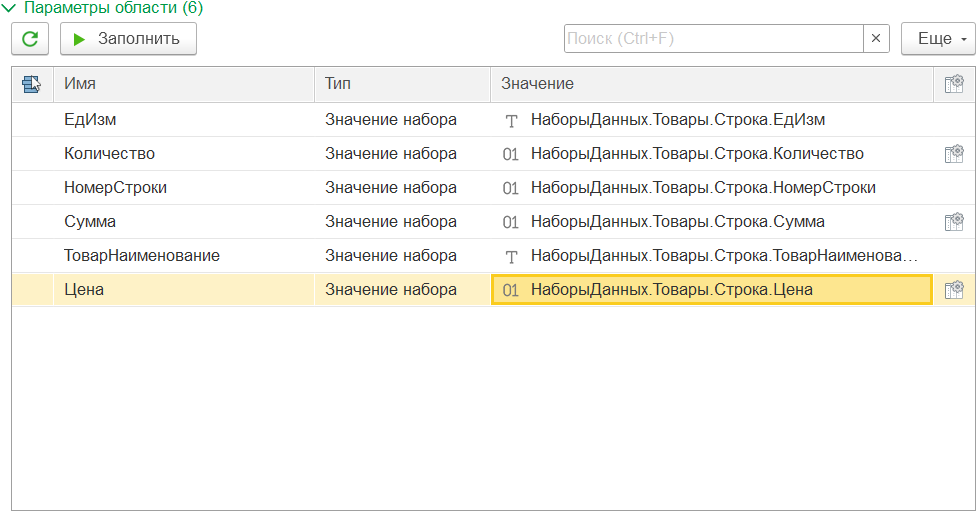Open the format settings icon for the Цена row
The height and width of the screenshot is (512, 977).
pyautogui.click(x=954, y=290)
